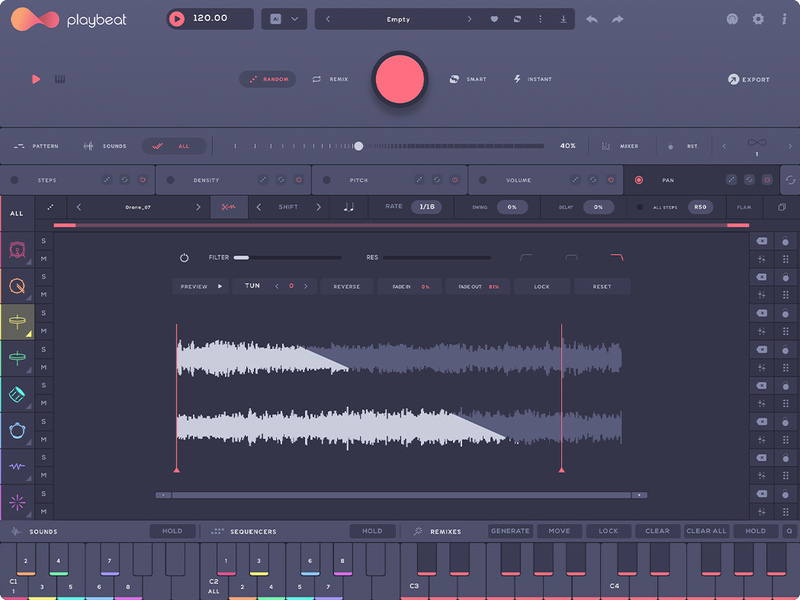The image size is (800, 600).
Task: Select the red low-pass filter shape
Action: (617, 257)
